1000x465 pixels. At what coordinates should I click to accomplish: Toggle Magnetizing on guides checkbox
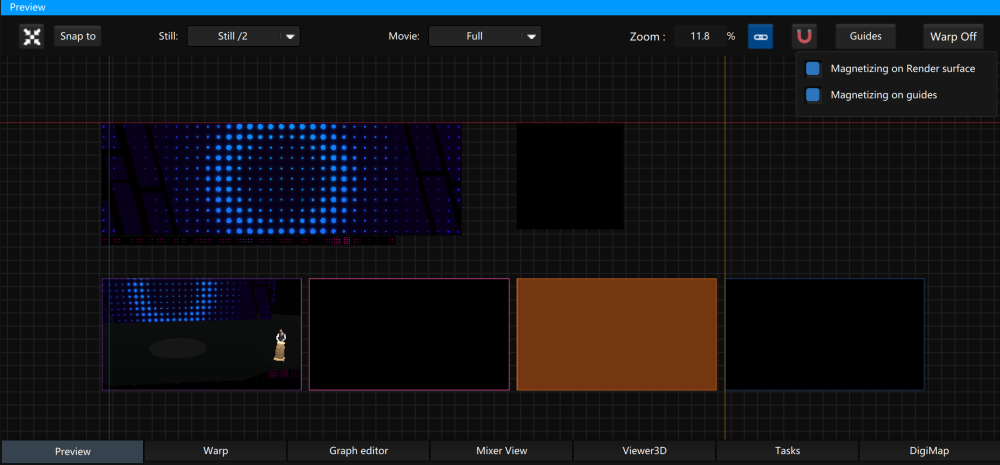(813, 95)
